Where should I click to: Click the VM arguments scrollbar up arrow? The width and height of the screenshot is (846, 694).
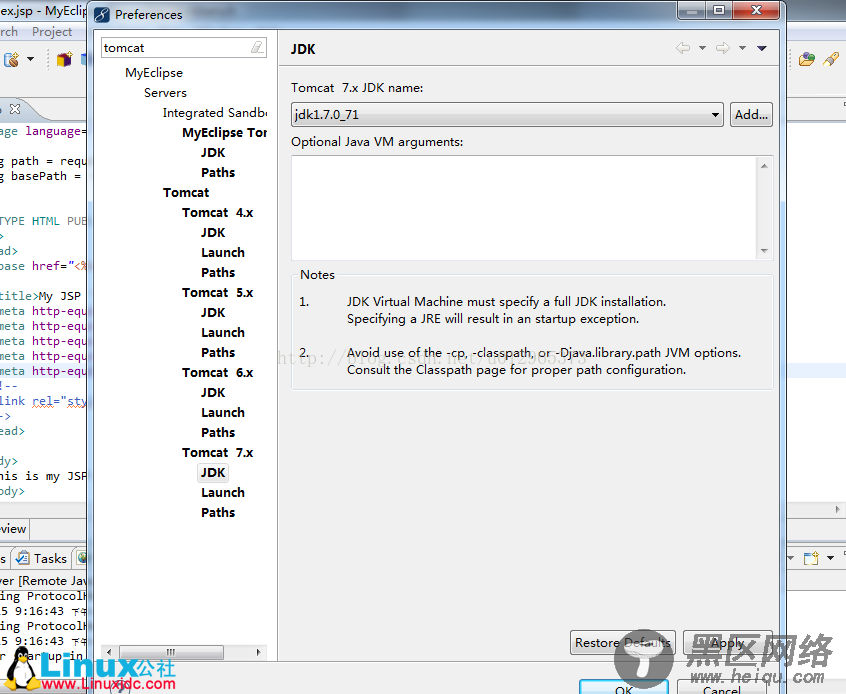point(764,166)
